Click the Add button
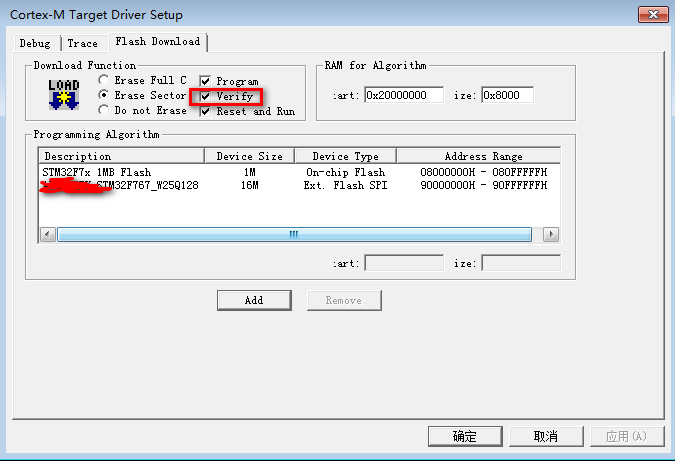This screenshot has width=675, height=462. pyautogui.click(x=254, y=300)
